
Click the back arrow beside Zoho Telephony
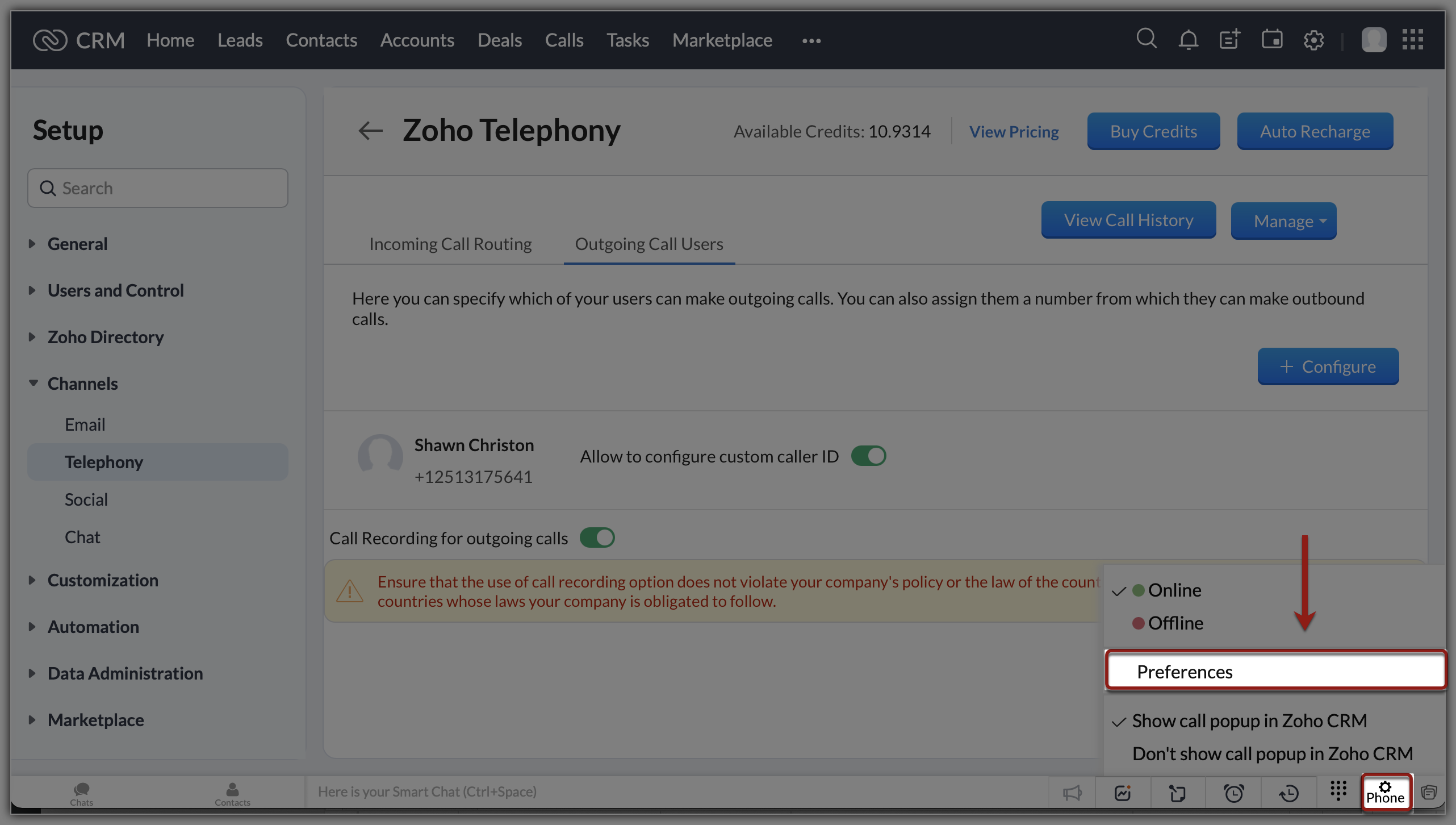370,131
